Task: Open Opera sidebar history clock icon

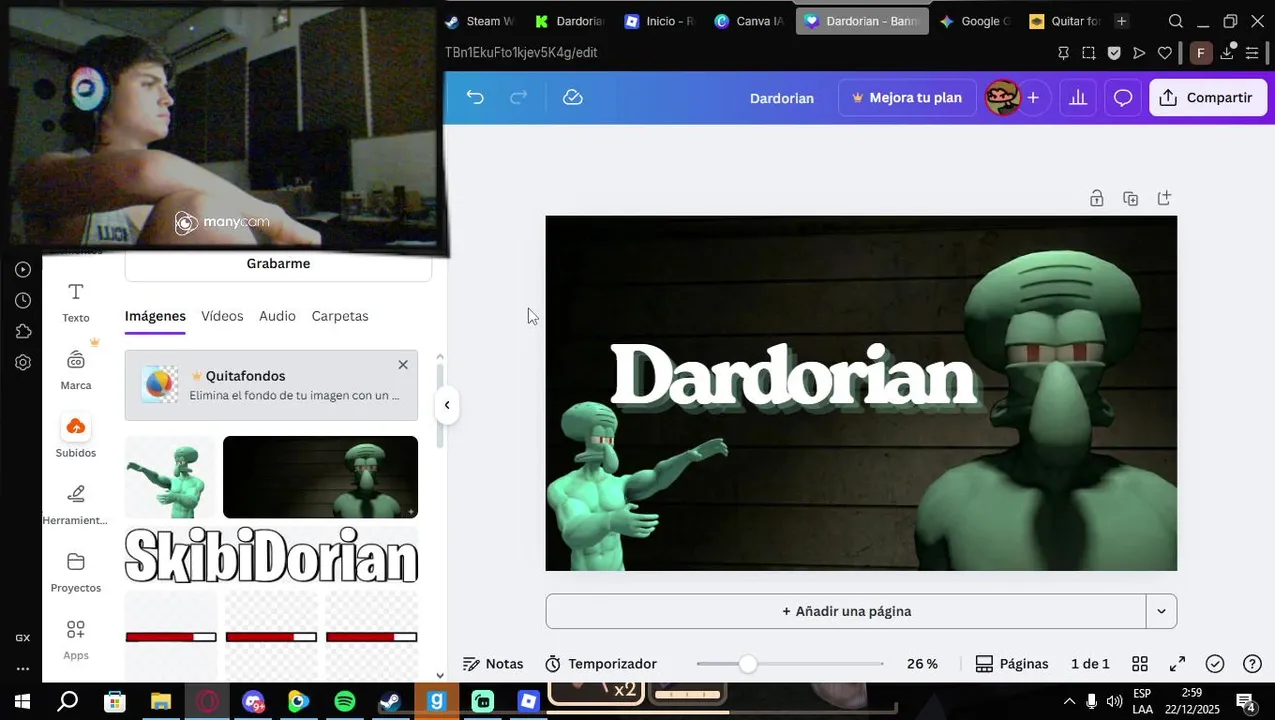Action: point(23,301)
